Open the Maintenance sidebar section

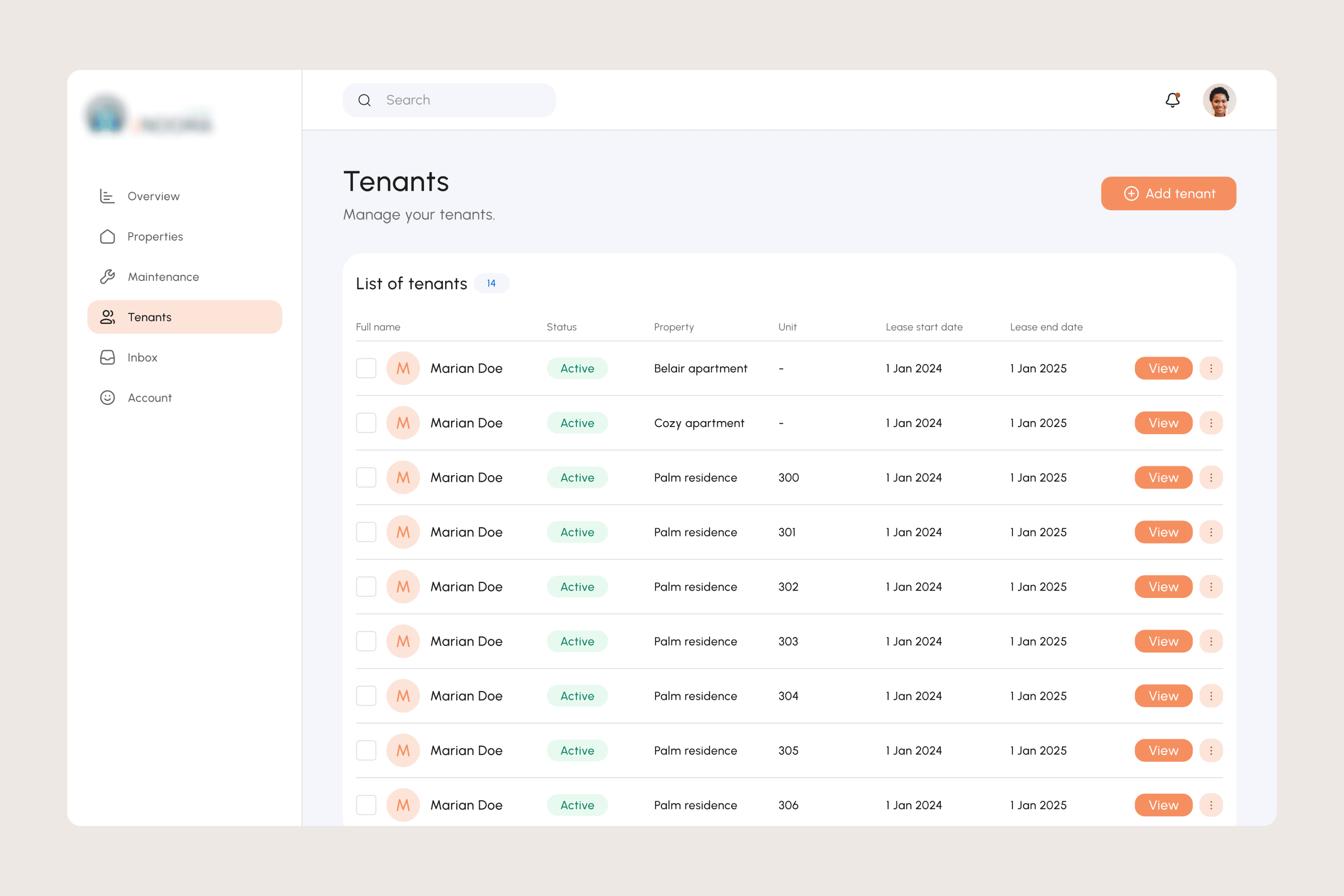(164, 277)
